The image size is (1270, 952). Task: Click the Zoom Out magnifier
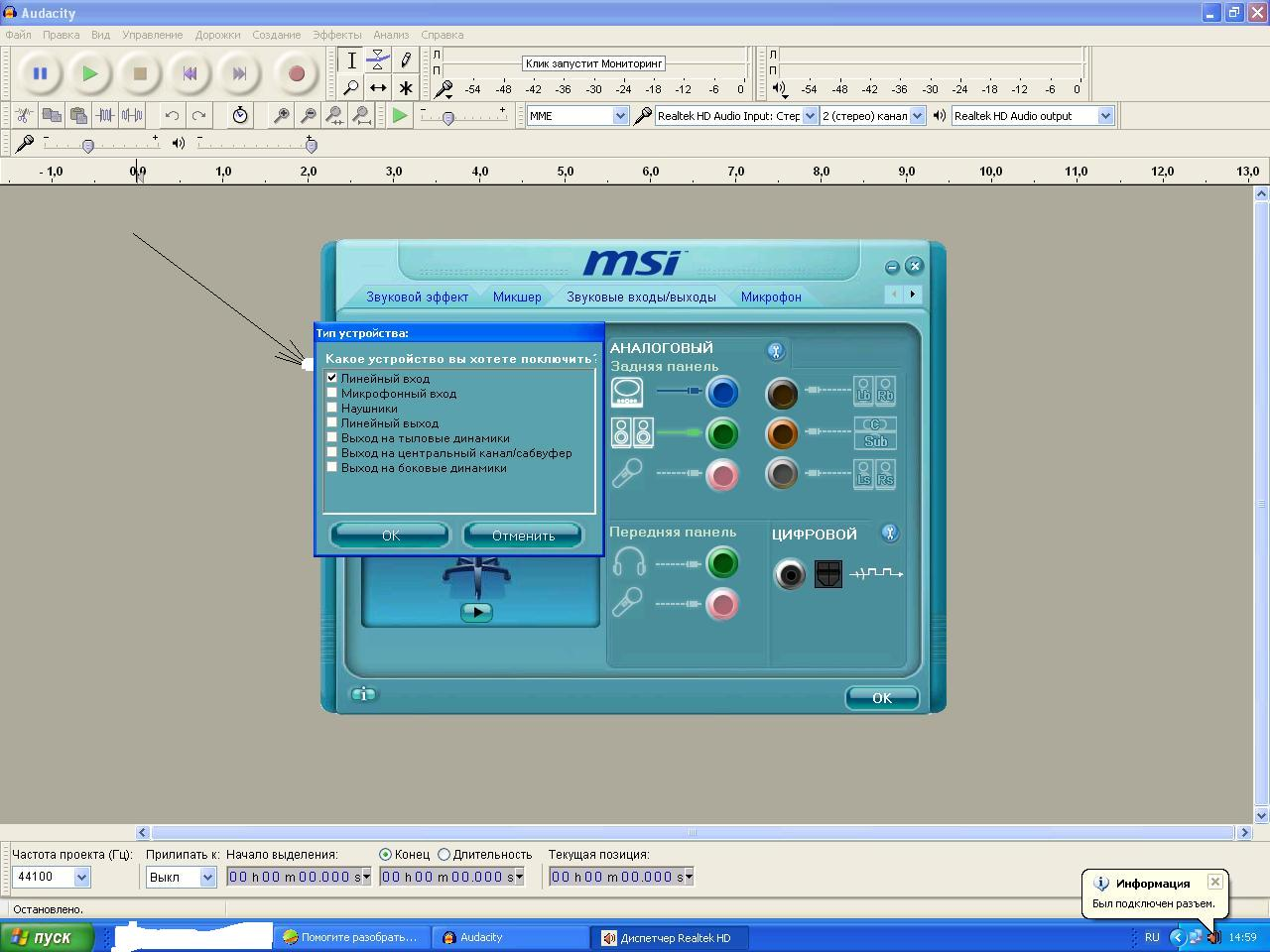pos(309,115)
